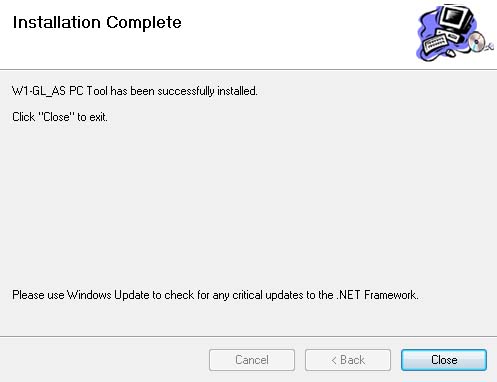Screen dimensions: 497x382
Task: Click the word Complete in the title
Action: [x=144, y=23]
